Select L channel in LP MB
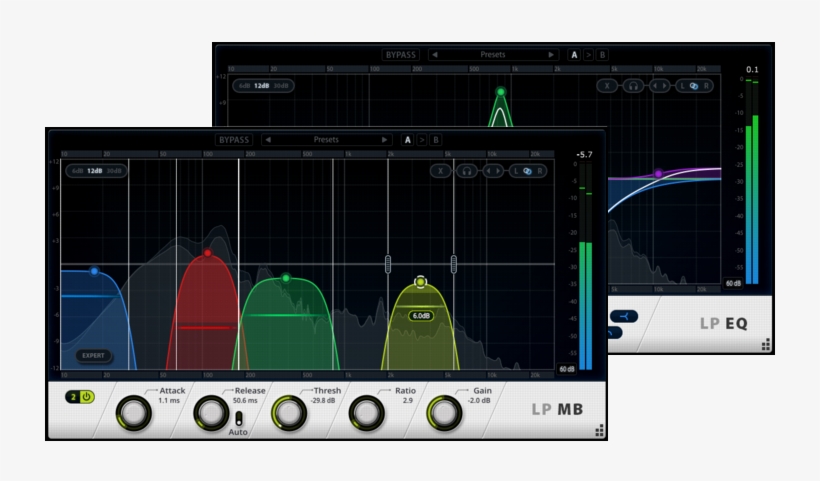Image resolution: width=820 pixels, height=481 pixels. 516,171
